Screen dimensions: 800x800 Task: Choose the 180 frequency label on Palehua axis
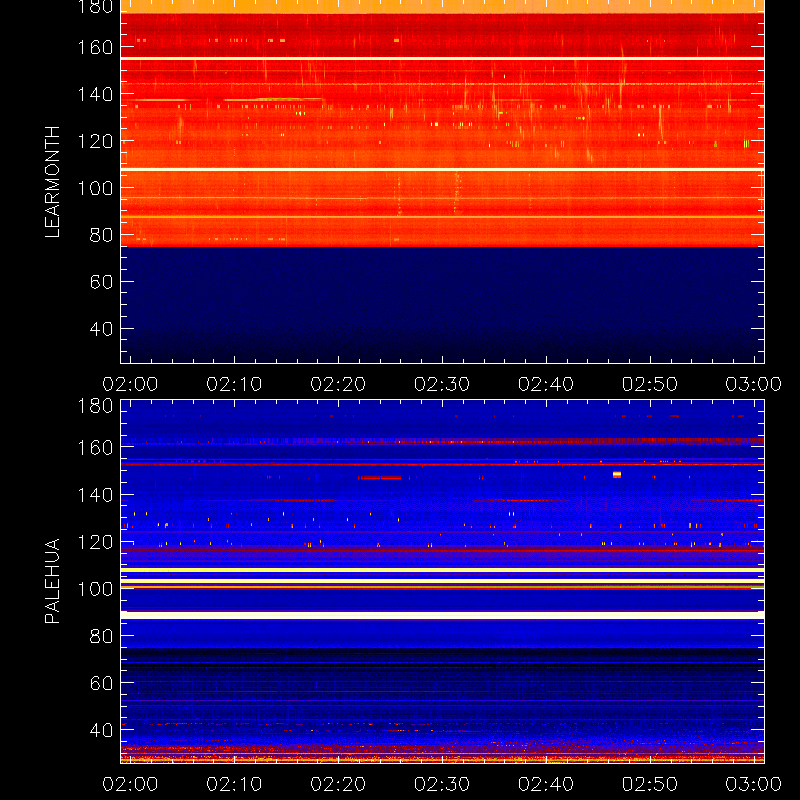click(95, 406)
